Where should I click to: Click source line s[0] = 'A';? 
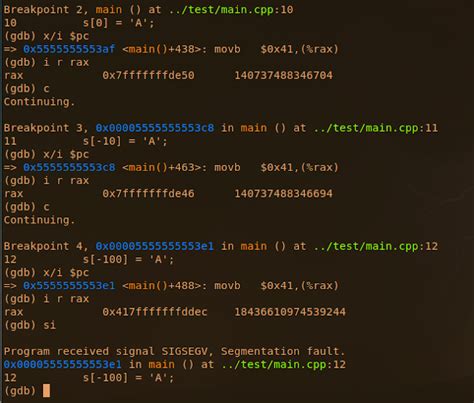pyautogui.click(x=118, y=23)
